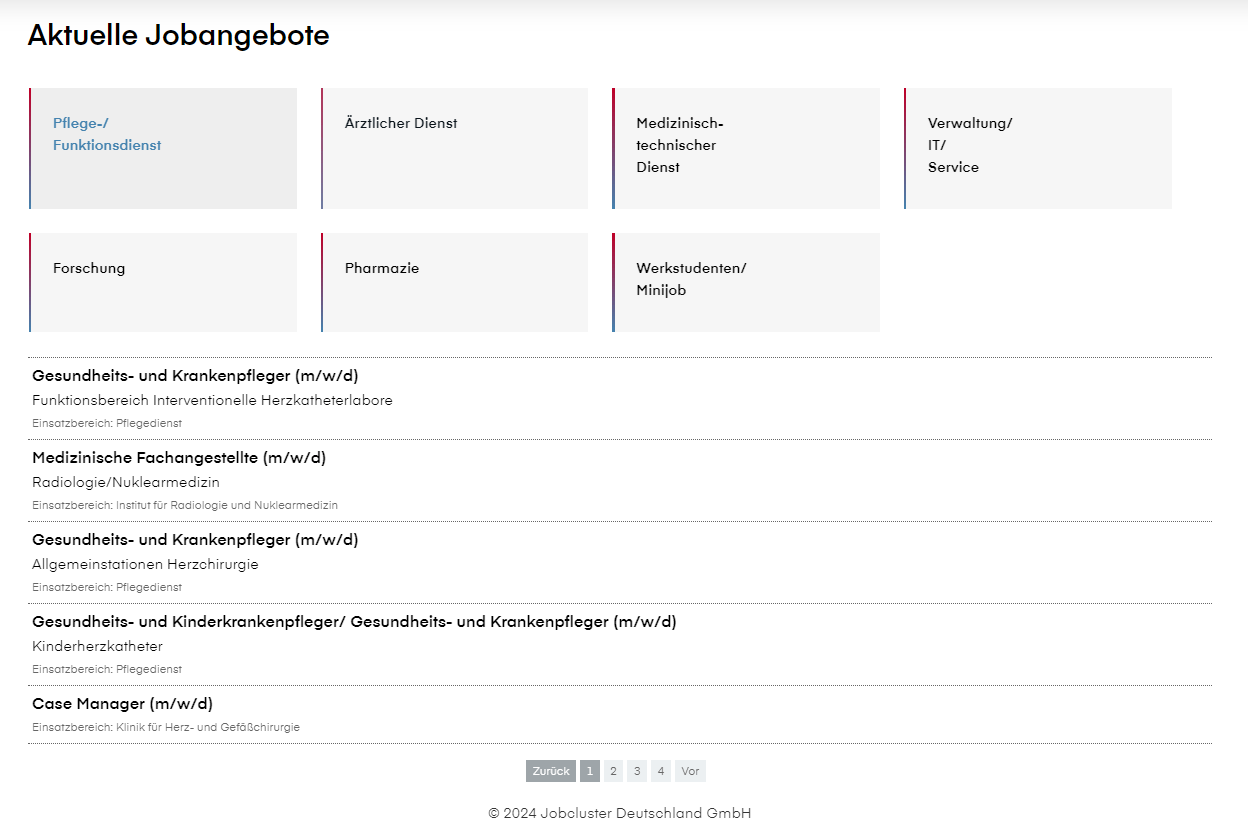
Task: Click the Zurück pagination button
Action: 551,771
